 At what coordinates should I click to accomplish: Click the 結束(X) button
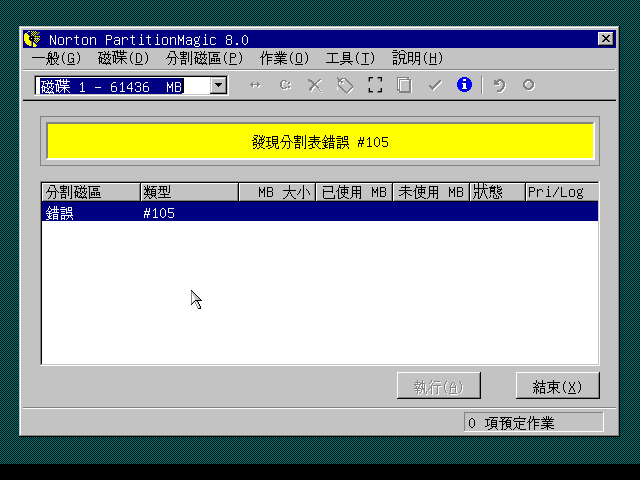tap(558, 386)
